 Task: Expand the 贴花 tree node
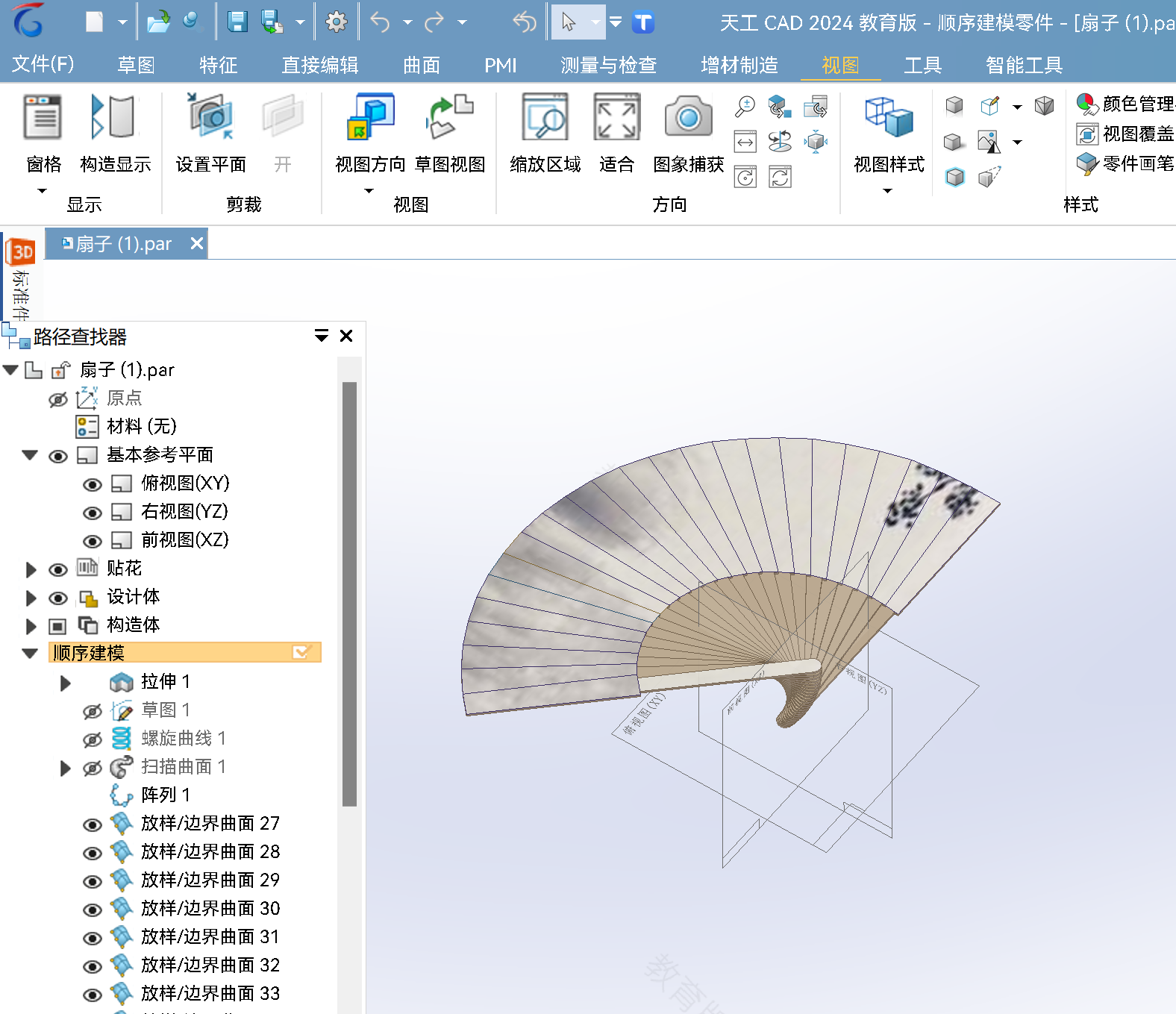pyautogui.click(x=31, y=569)
